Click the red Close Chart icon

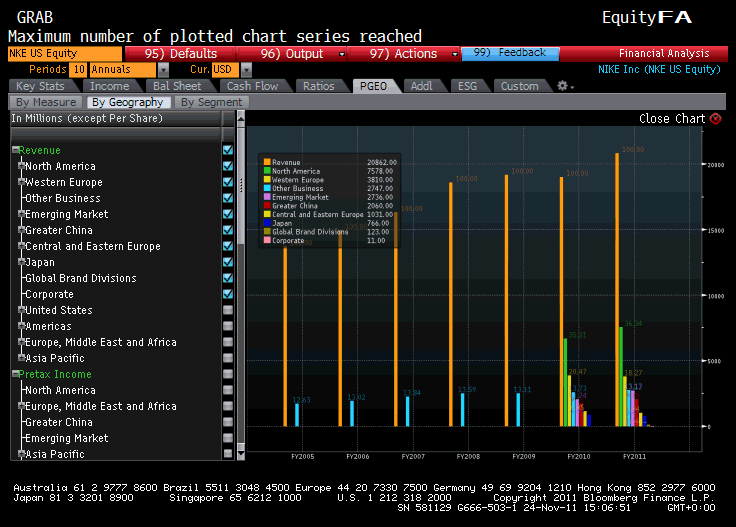pyautogui.click(x=714, y=119)
